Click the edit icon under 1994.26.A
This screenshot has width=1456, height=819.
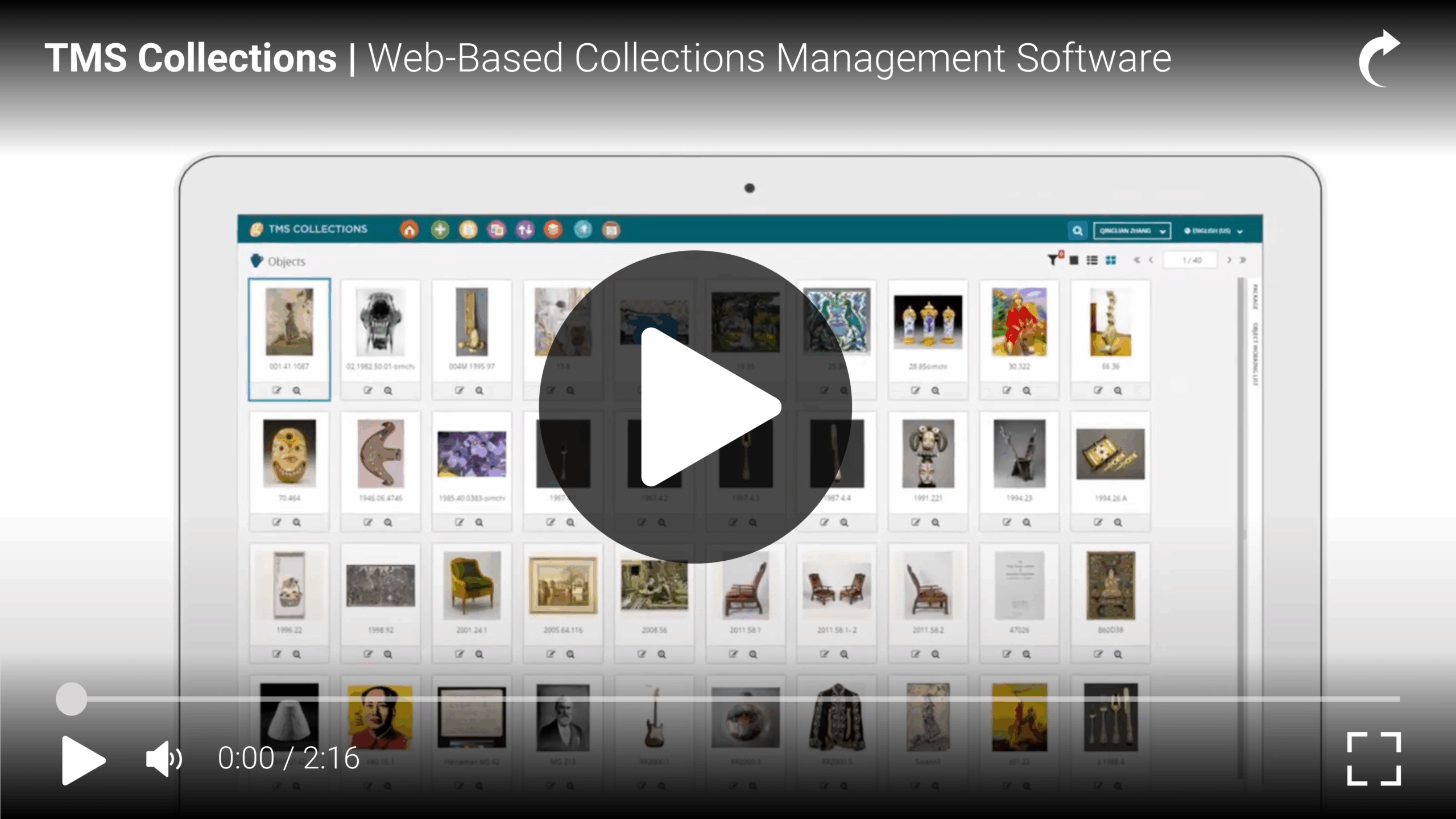click(x=1098, y=522)
